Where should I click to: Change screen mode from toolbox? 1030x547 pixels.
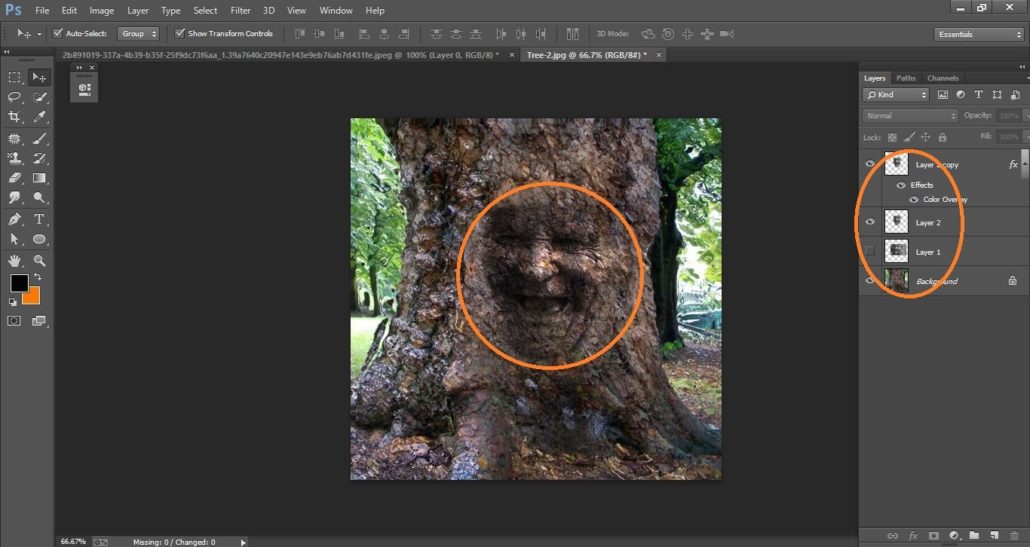[39, 320]
